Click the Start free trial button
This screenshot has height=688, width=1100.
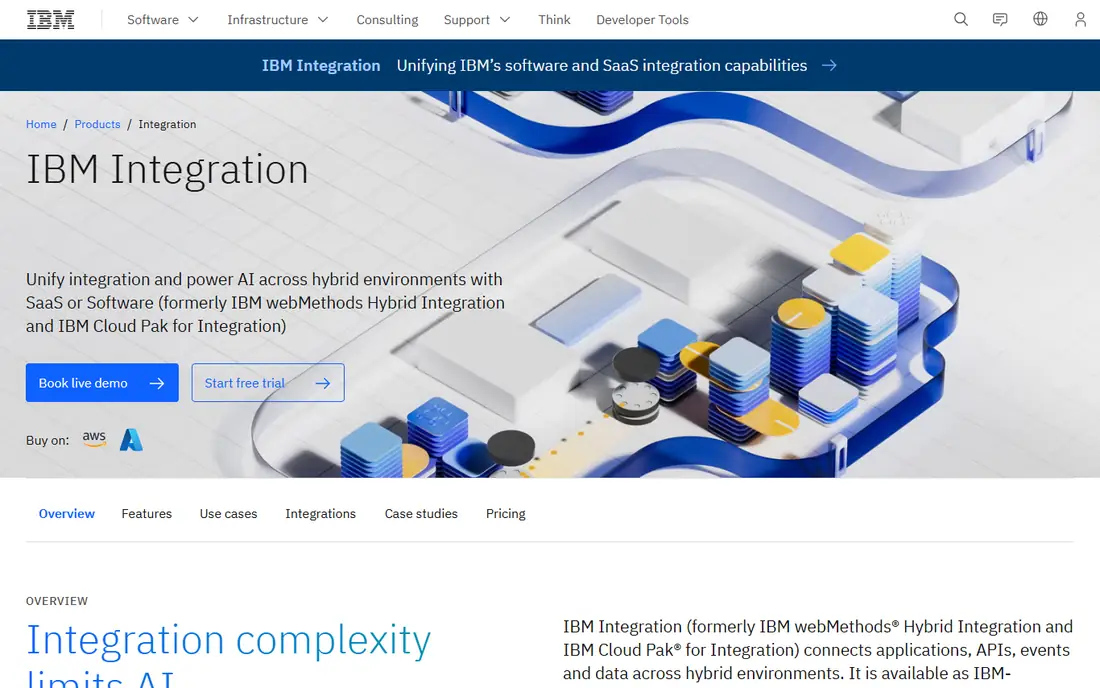click(x=268, y=382)
